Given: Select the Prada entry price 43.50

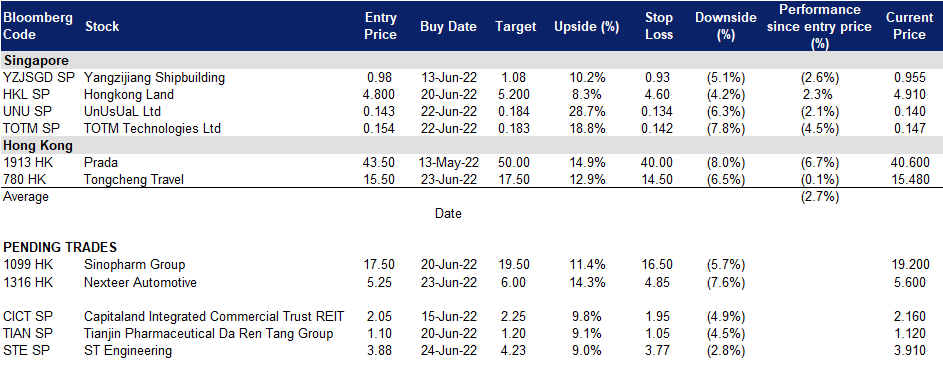Looking at the screenshot, I should pyautogui.click(x=381, y=162).
